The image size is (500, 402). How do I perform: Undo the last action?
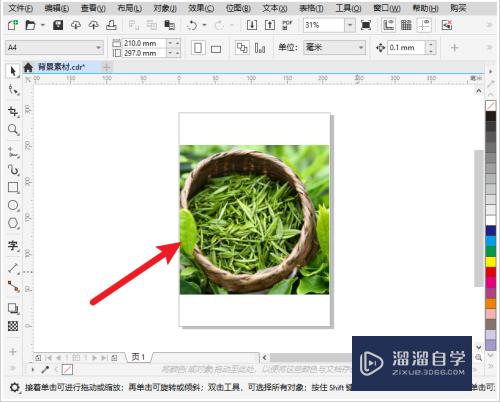[x=192, y=25]
